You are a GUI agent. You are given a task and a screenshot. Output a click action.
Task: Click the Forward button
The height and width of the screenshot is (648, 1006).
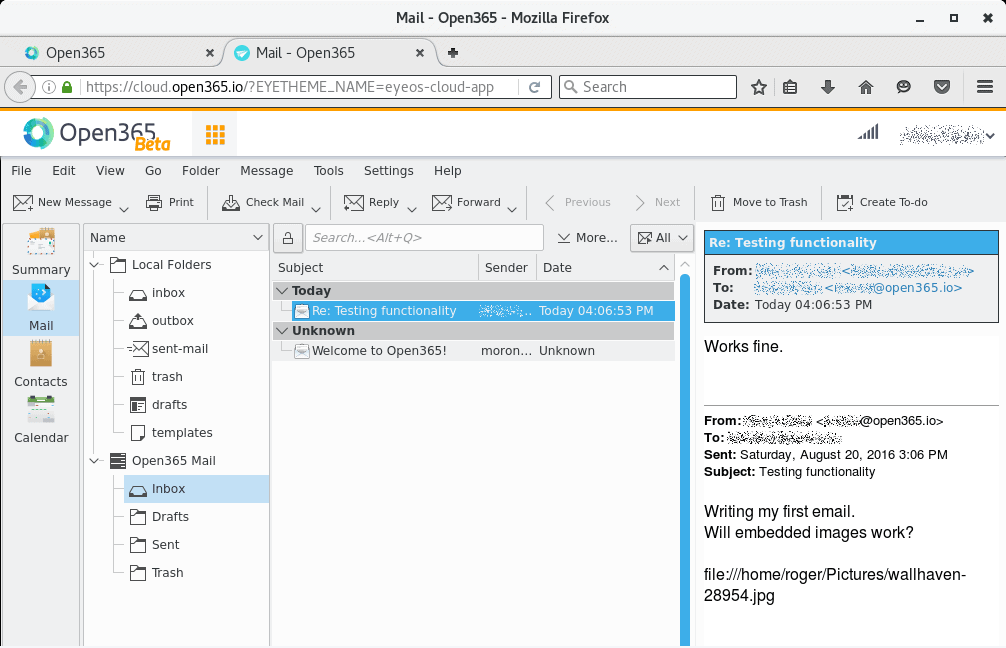(x=467, y=202)
